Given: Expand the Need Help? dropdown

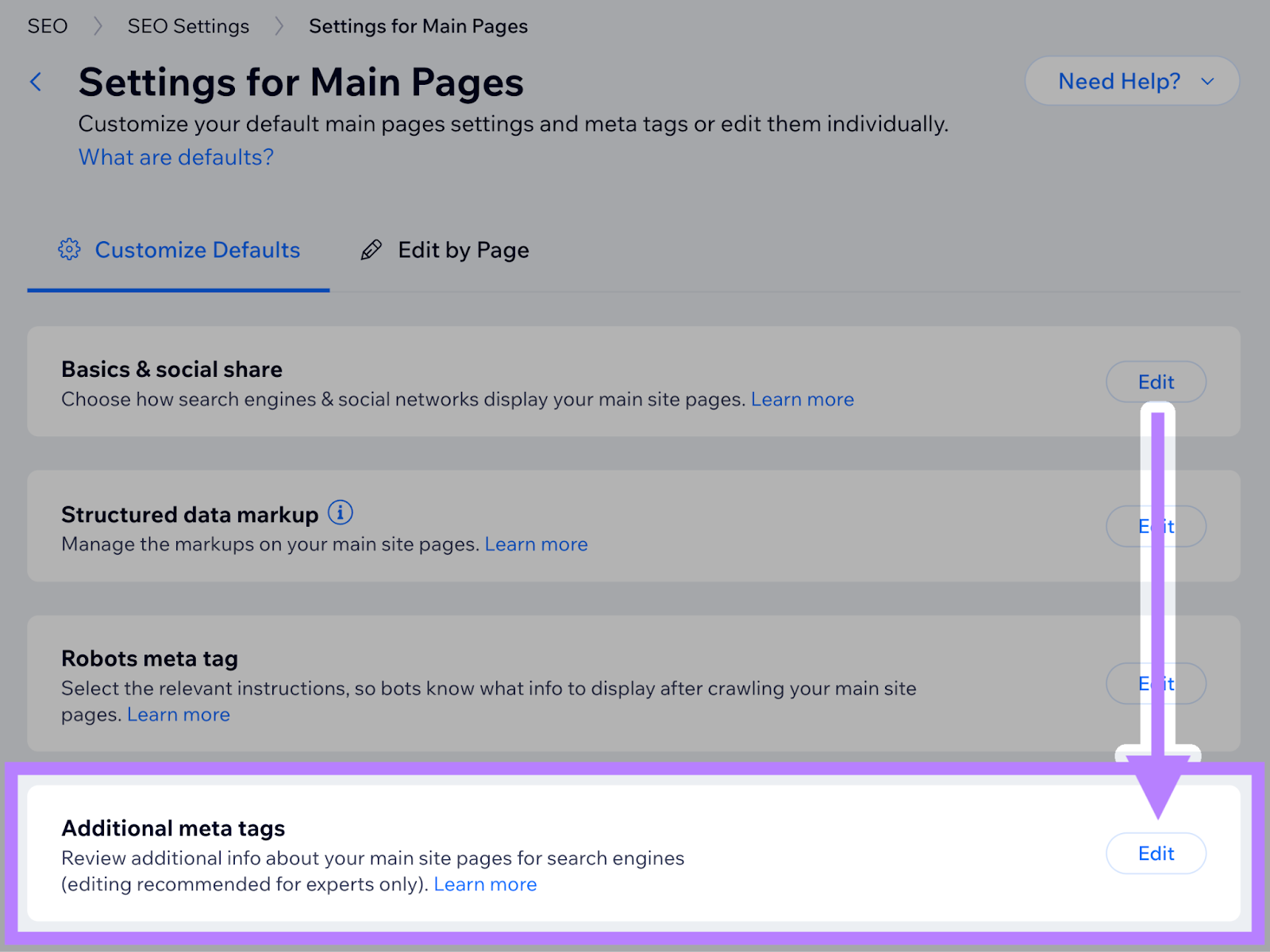Looking at the screenshot, I should pos(1131,81).
